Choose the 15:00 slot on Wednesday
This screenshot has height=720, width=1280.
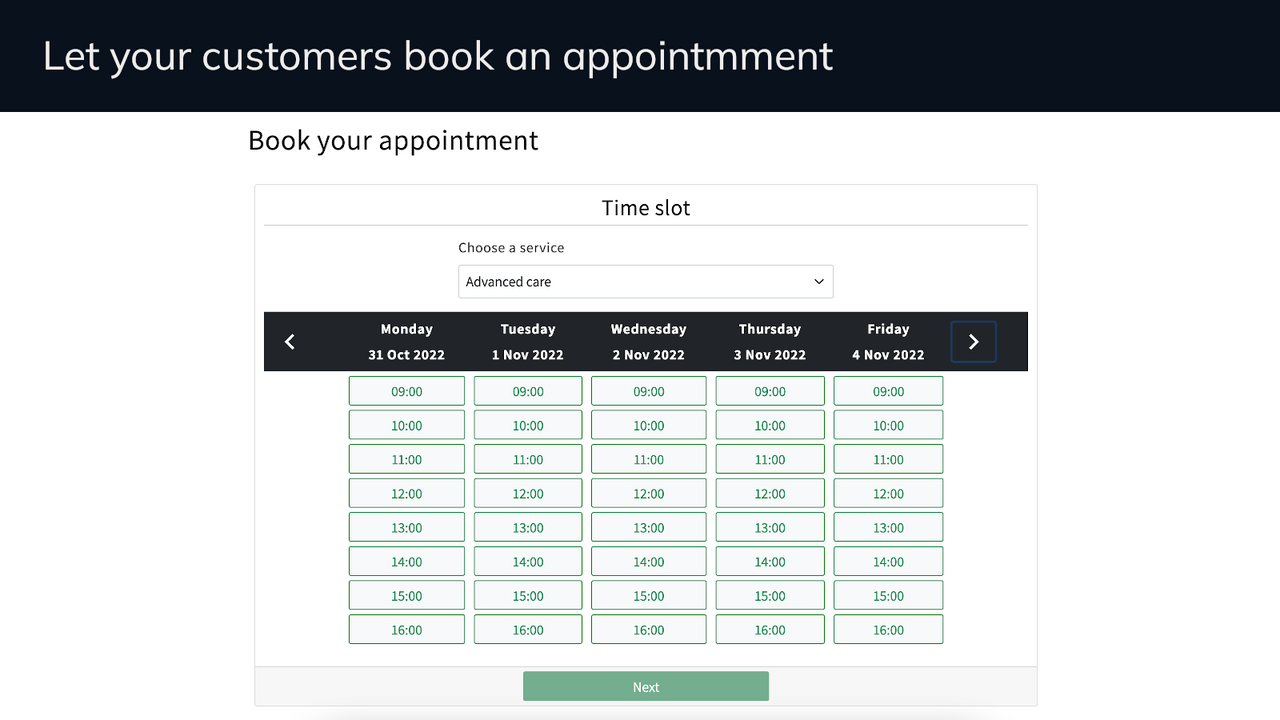coord(648,595)
